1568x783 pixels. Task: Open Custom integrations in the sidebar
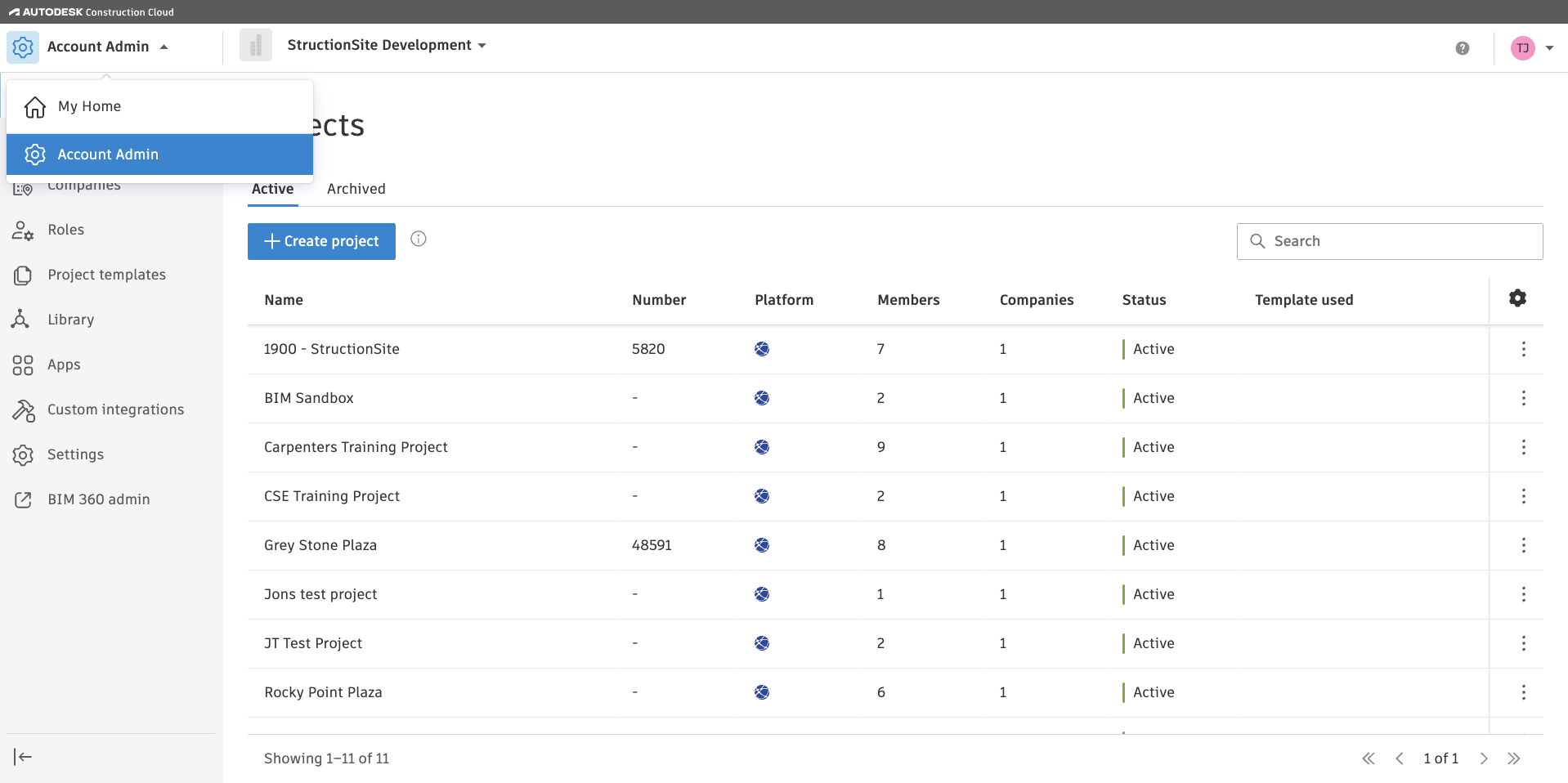click(x=115, y=410)
